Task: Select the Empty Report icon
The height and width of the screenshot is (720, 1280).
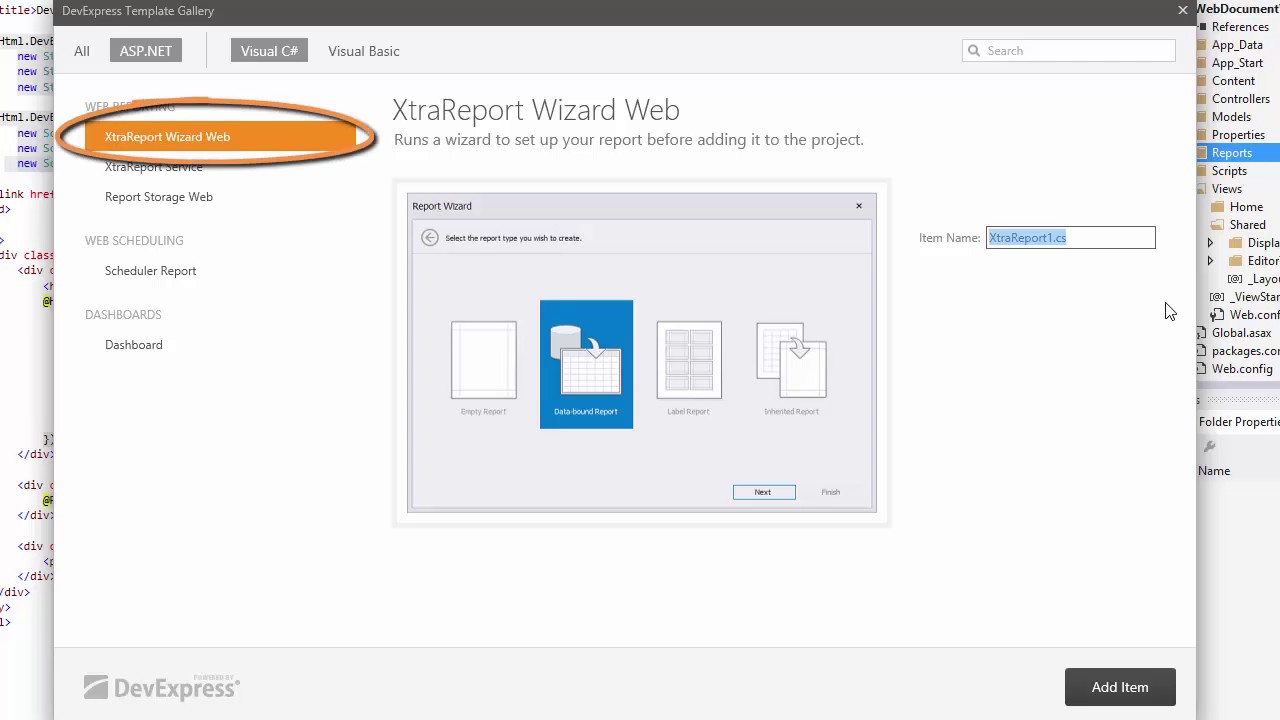Action: coord(484,360)
